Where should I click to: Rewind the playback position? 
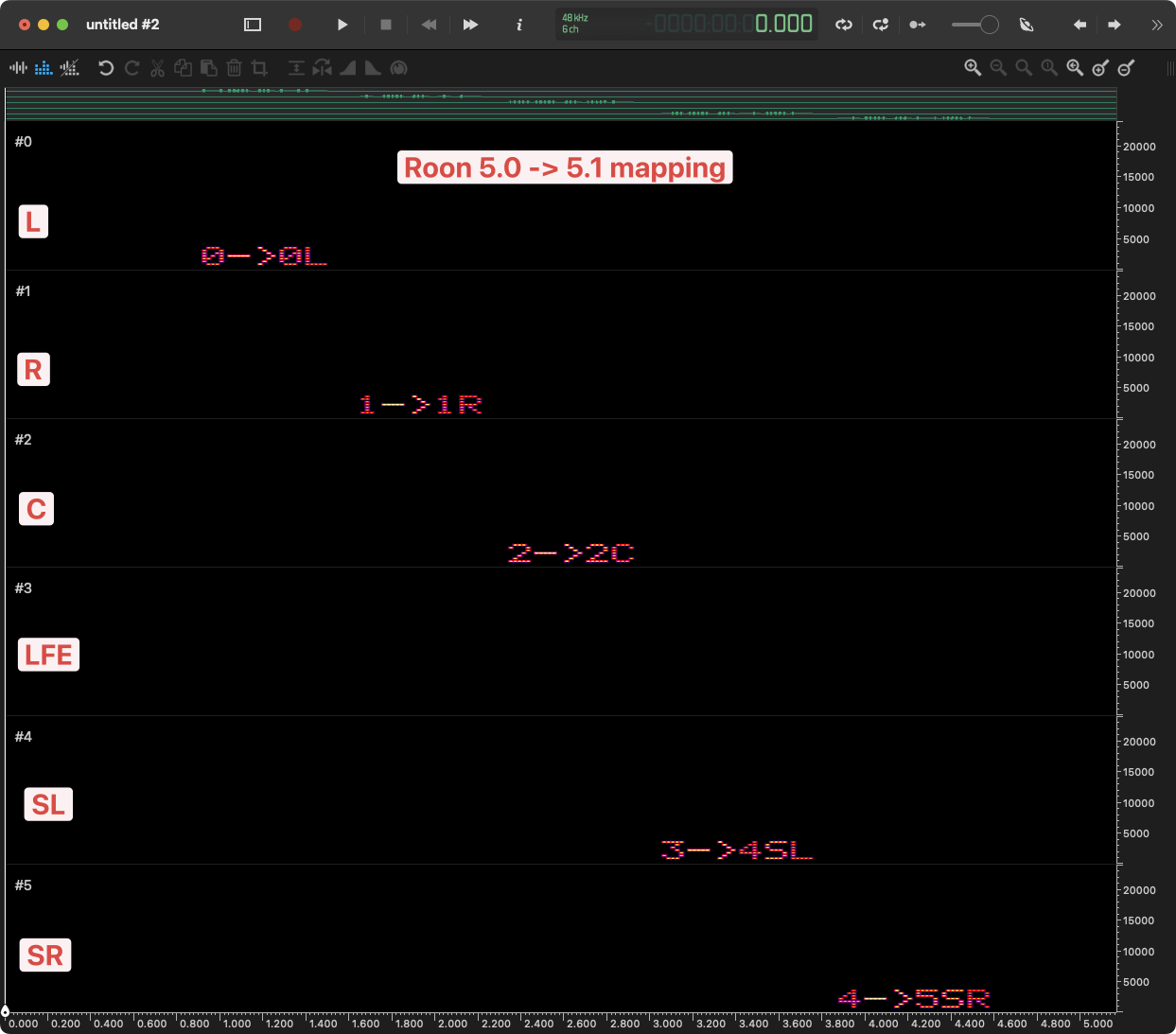(x=429, y=25)
